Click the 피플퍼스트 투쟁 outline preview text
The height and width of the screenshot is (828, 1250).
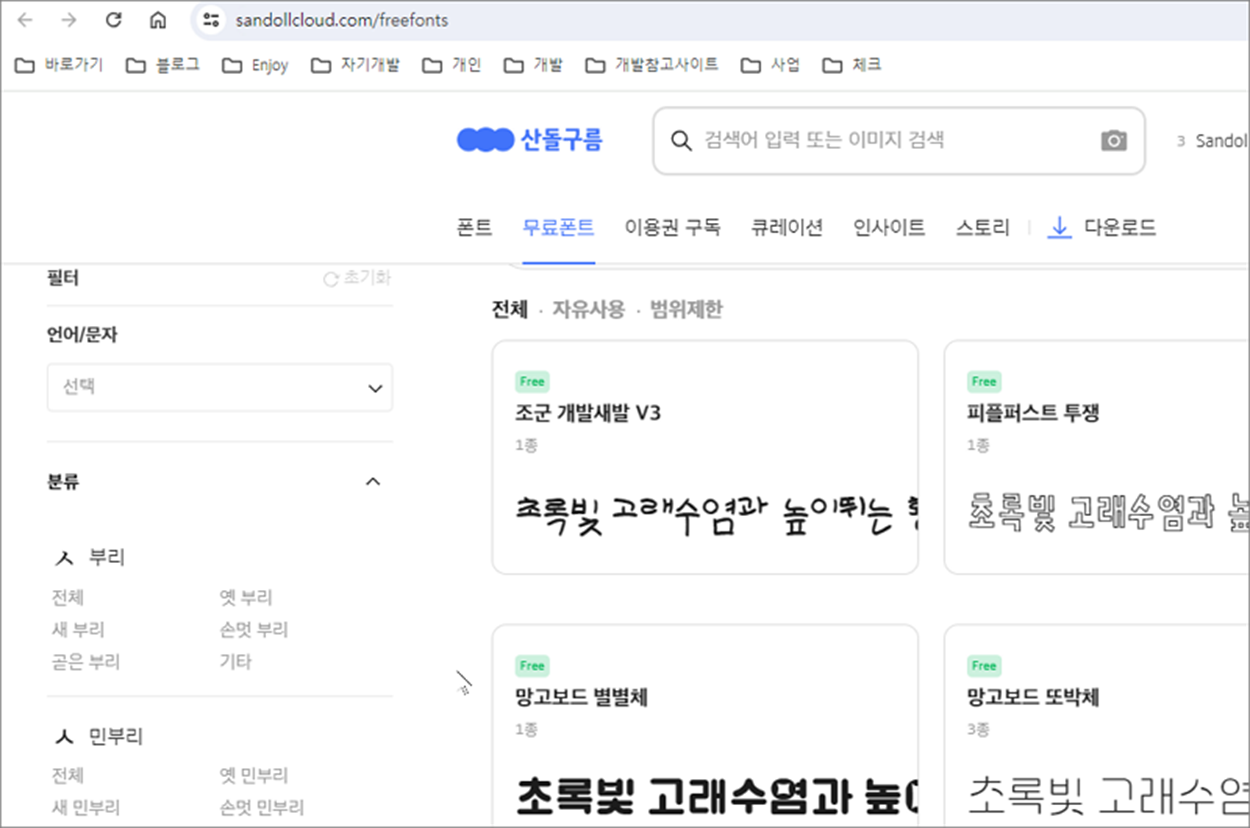(x=1108, y=510)
